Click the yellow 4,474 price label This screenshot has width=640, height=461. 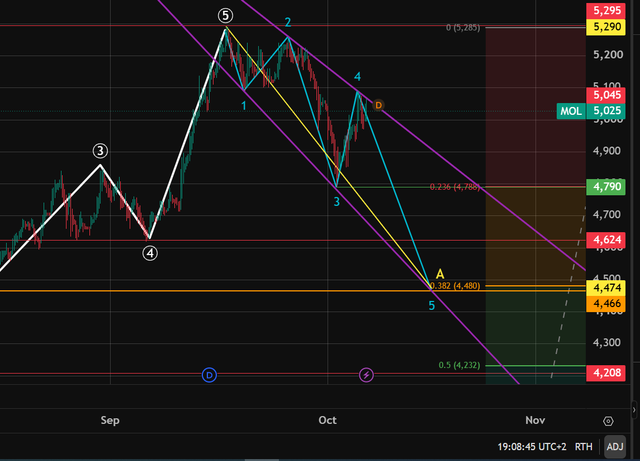[x=606, y=288]
